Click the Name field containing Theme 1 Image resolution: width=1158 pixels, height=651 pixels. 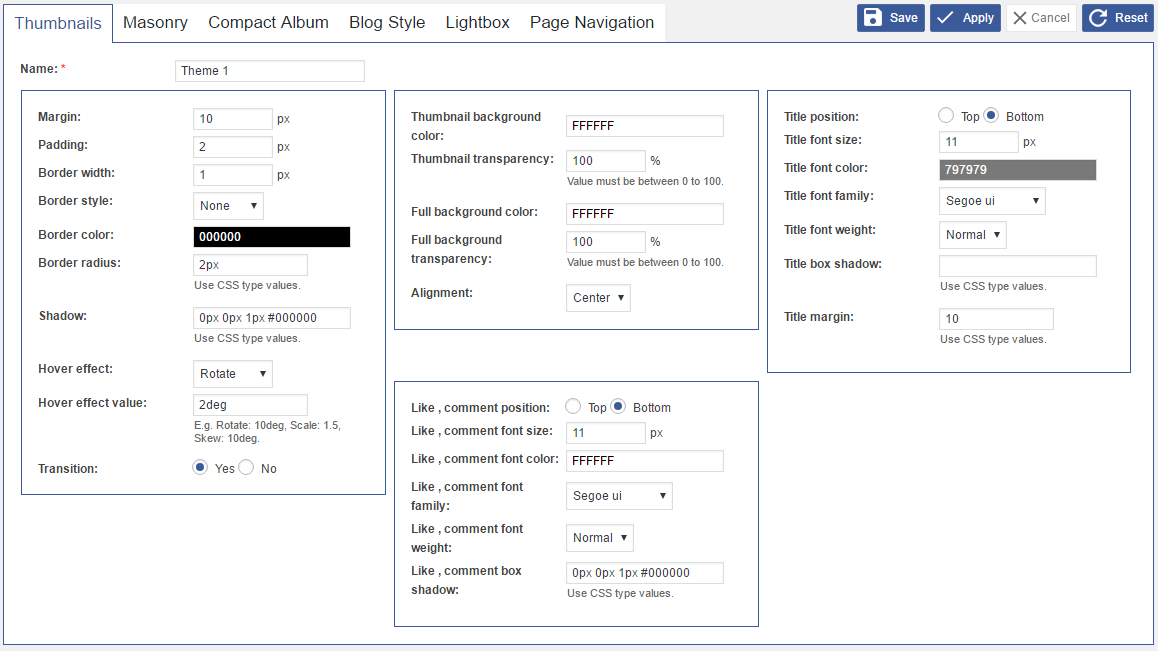[269, 71]
